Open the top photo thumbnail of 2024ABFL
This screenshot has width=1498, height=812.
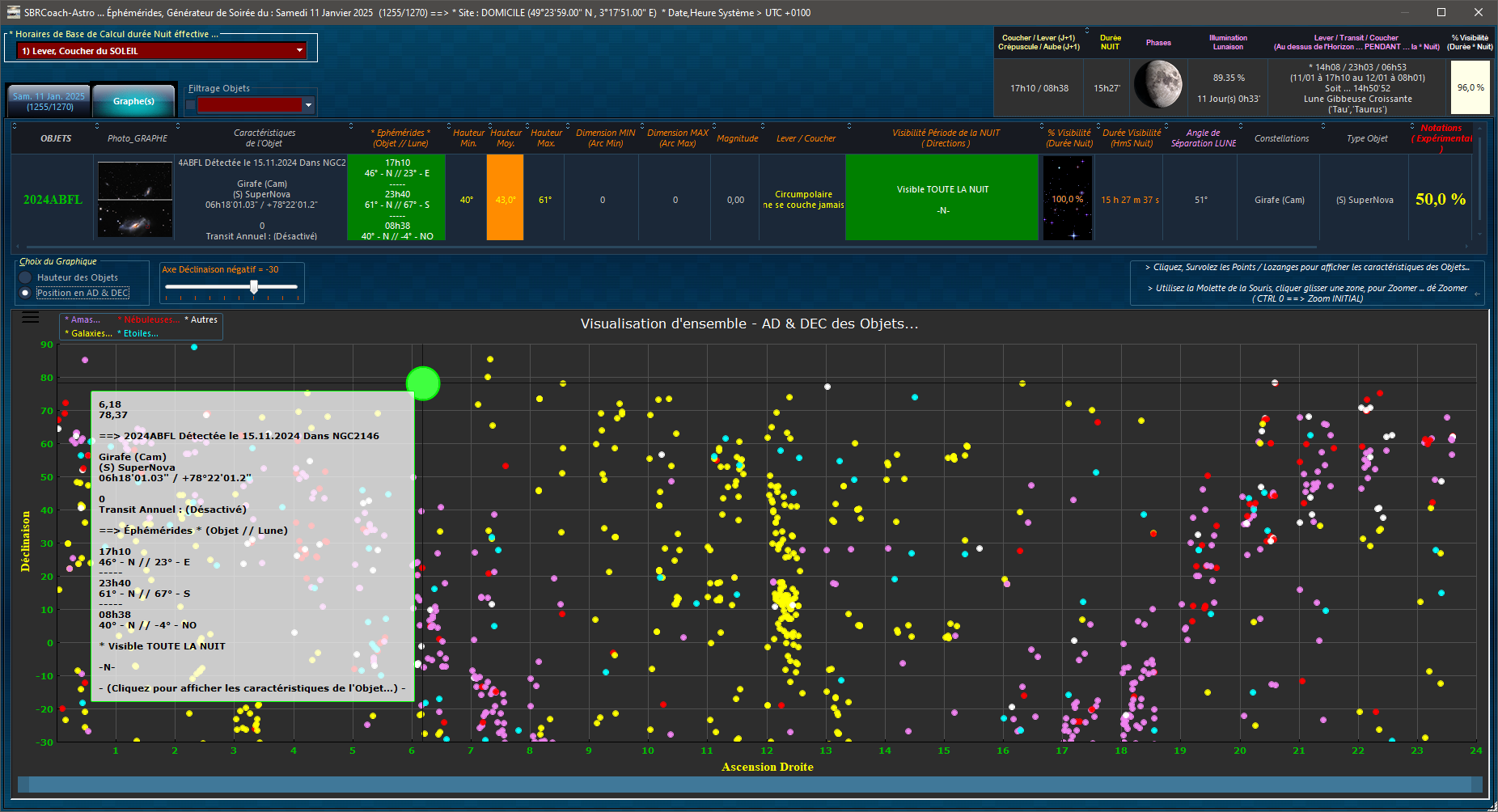click(135, 180)
